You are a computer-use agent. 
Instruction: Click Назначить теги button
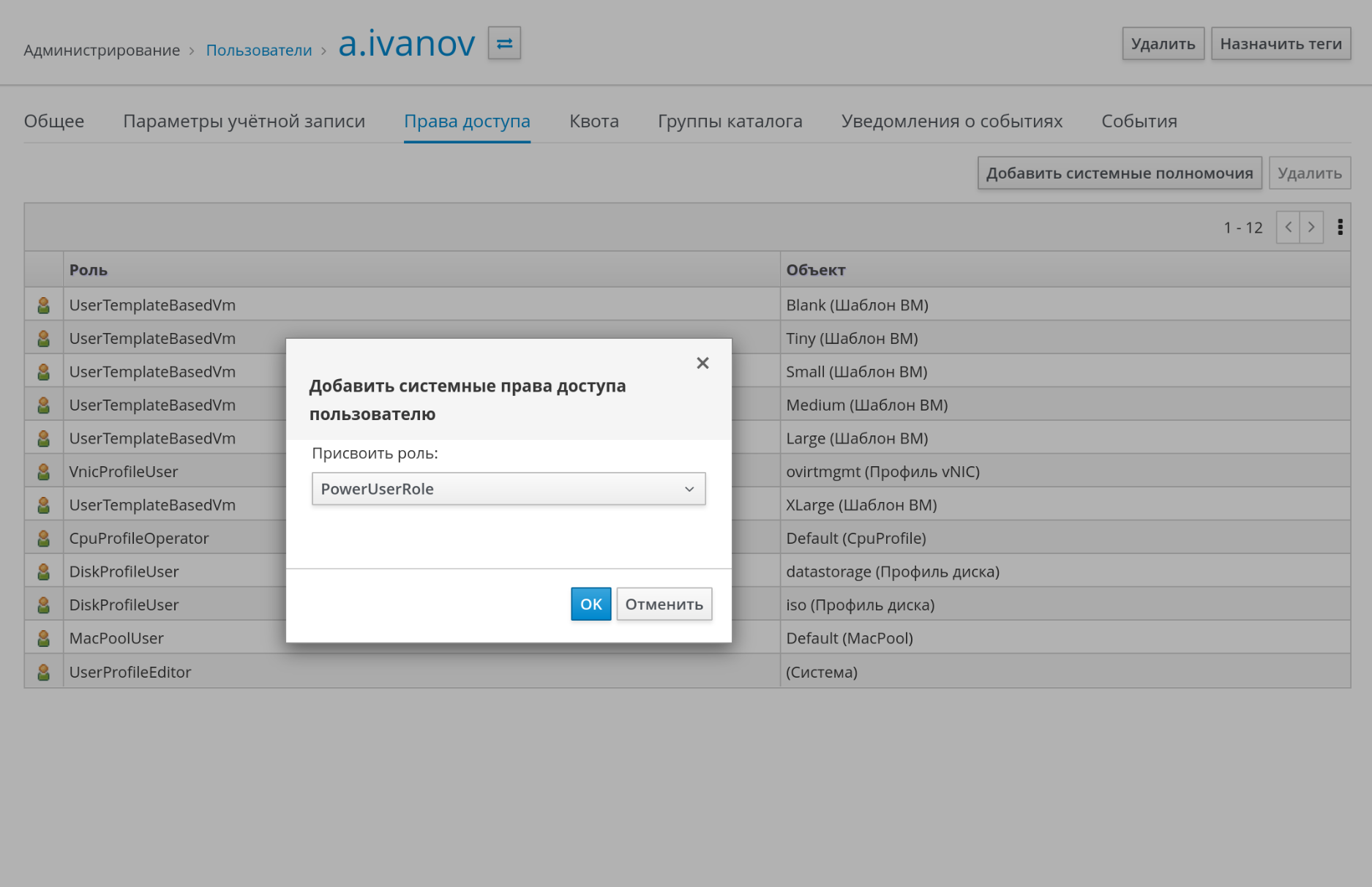[1281, 44]
